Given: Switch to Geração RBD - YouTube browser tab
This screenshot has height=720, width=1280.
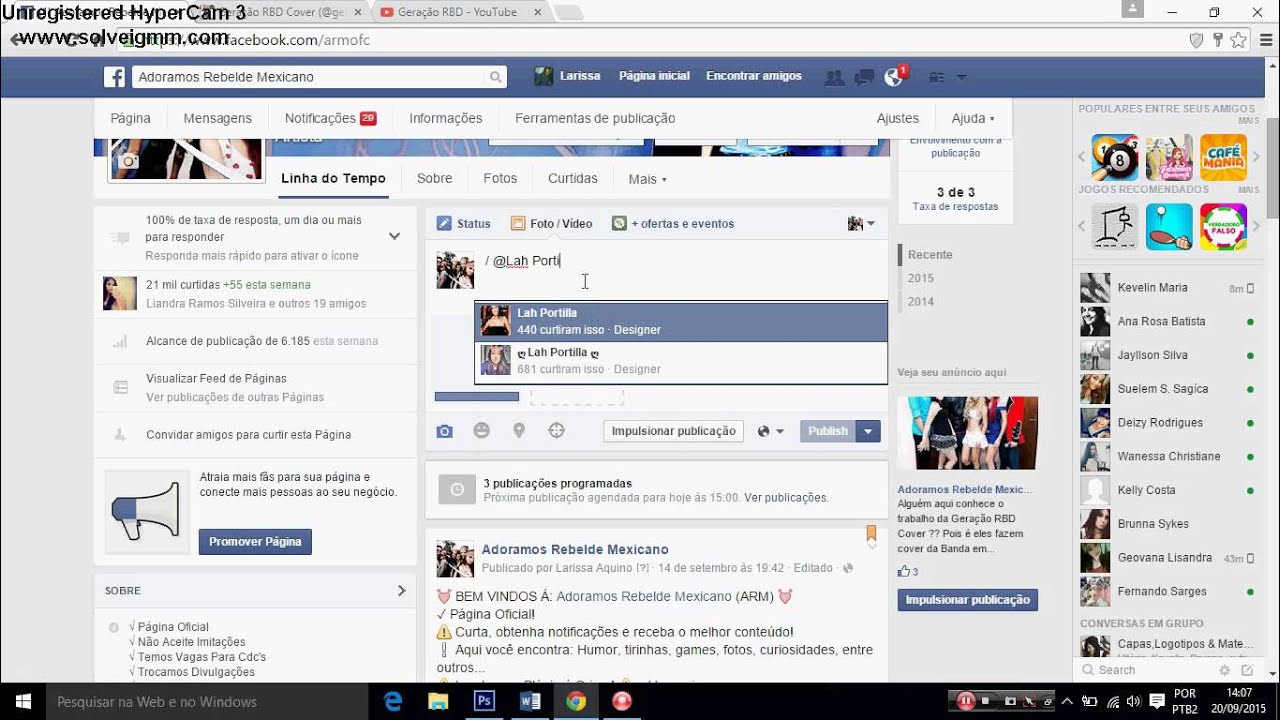Looking at the screenshot, I should pyautogui.click(x=460, y=12).
